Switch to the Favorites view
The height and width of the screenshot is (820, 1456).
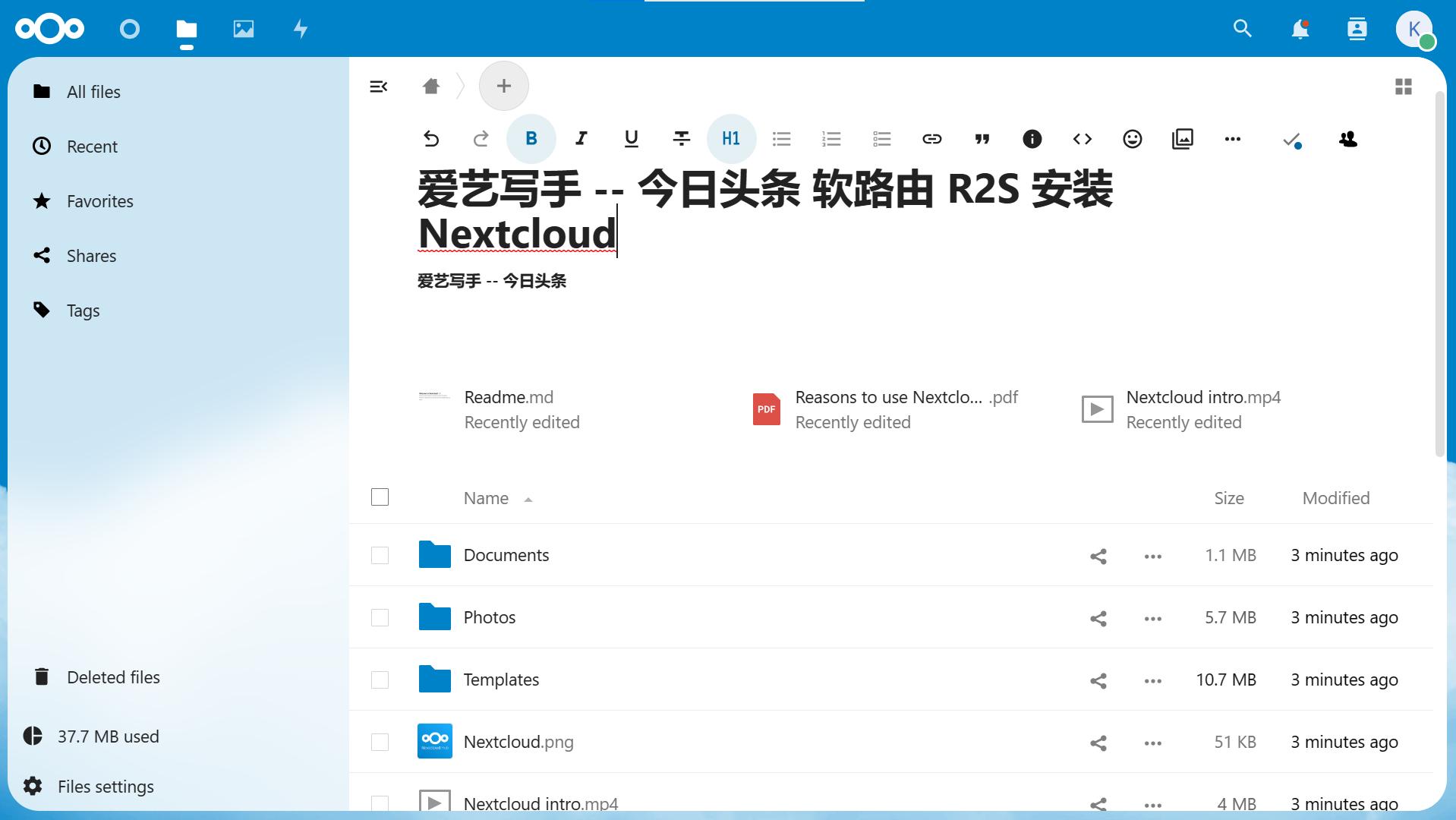[x=99, y=200]
